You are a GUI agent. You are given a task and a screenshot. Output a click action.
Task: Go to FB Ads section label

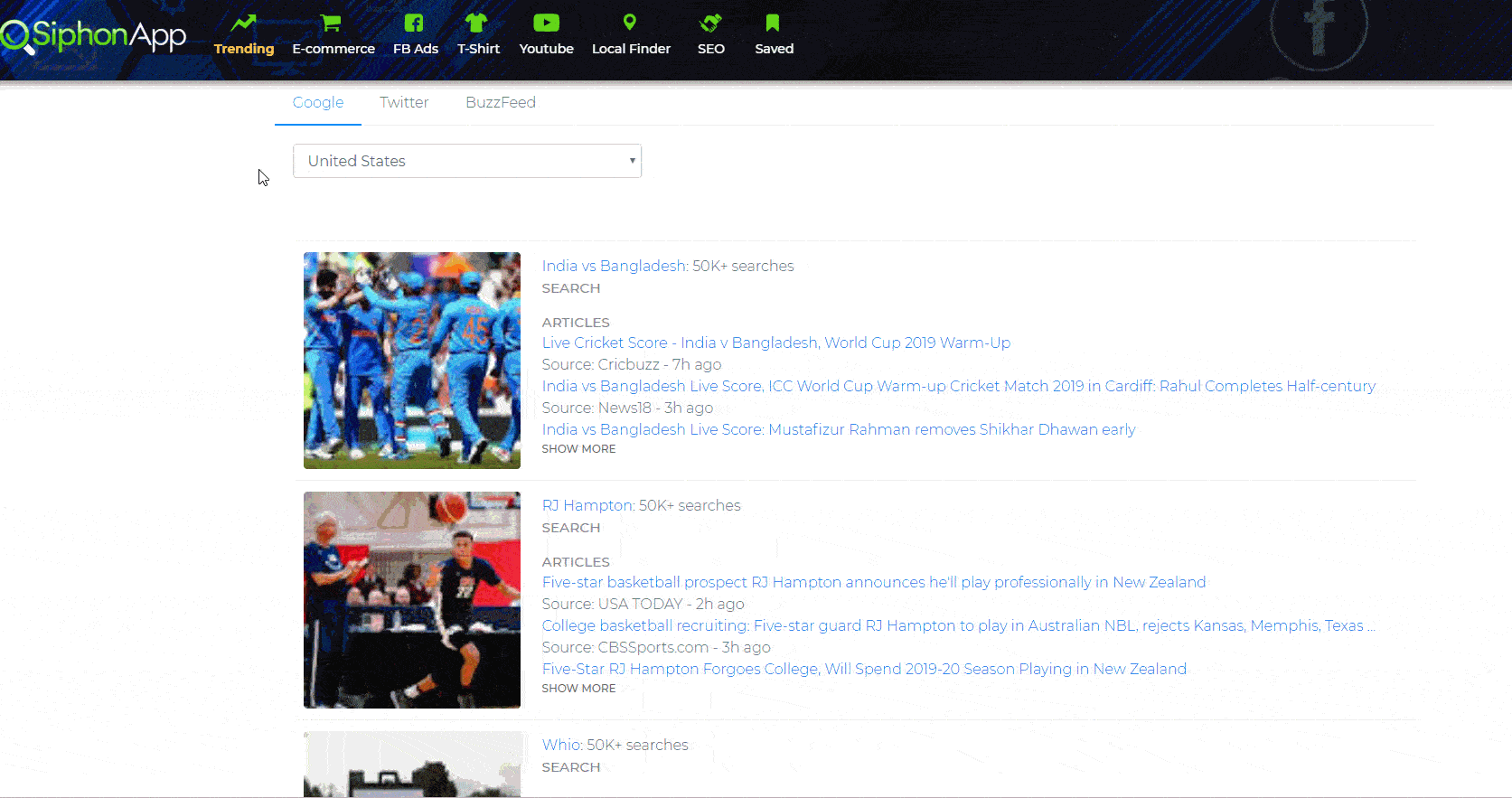[416, 49]
